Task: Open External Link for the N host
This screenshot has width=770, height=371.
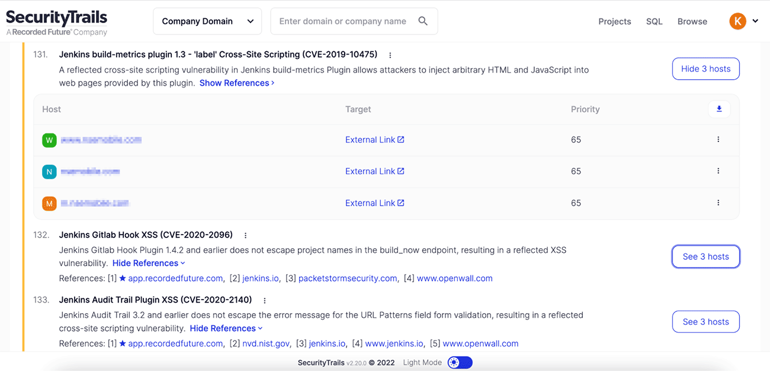Action: tap(375, 171)
